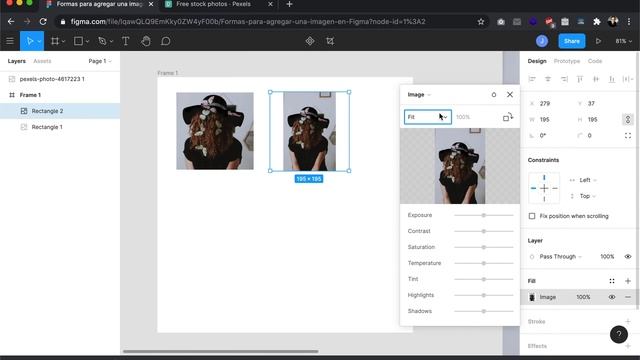Select the Rectangle shape tool
640x360 pixels.
(x=78, y=41)
